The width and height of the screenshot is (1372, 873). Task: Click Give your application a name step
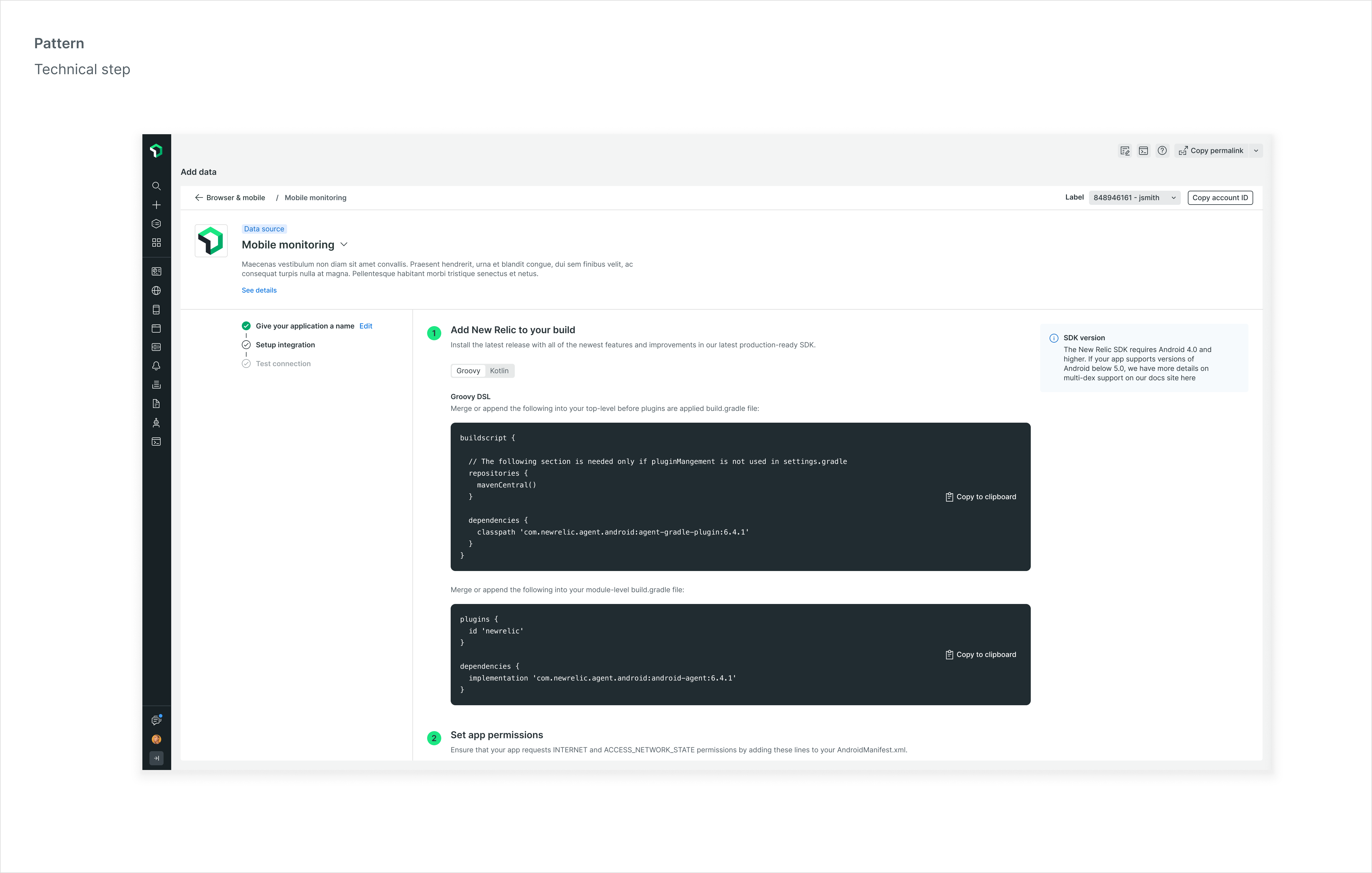click(x=298, y=326)
